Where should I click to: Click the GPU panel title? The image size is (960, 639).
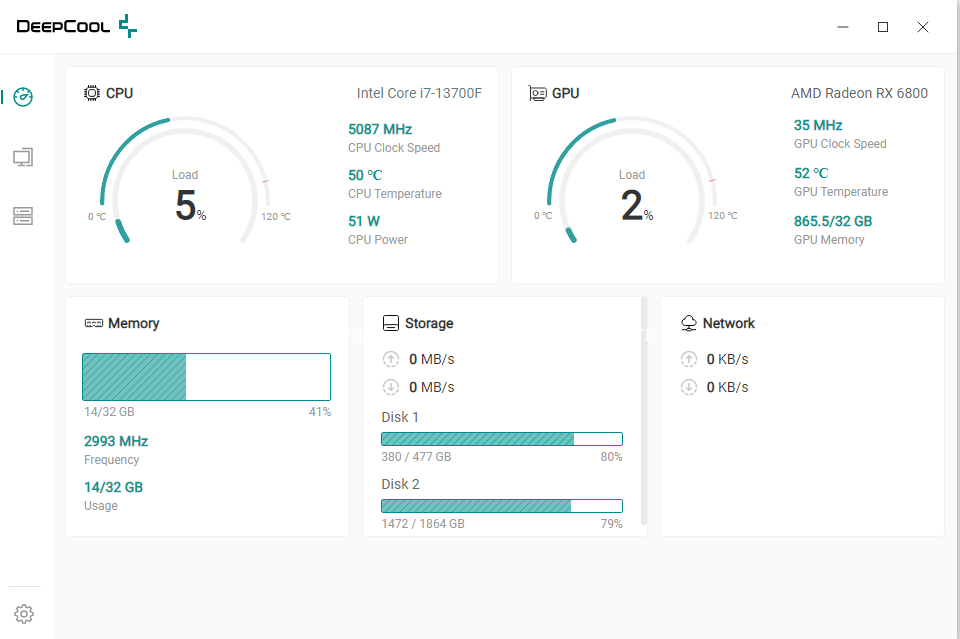coord(566,93)
